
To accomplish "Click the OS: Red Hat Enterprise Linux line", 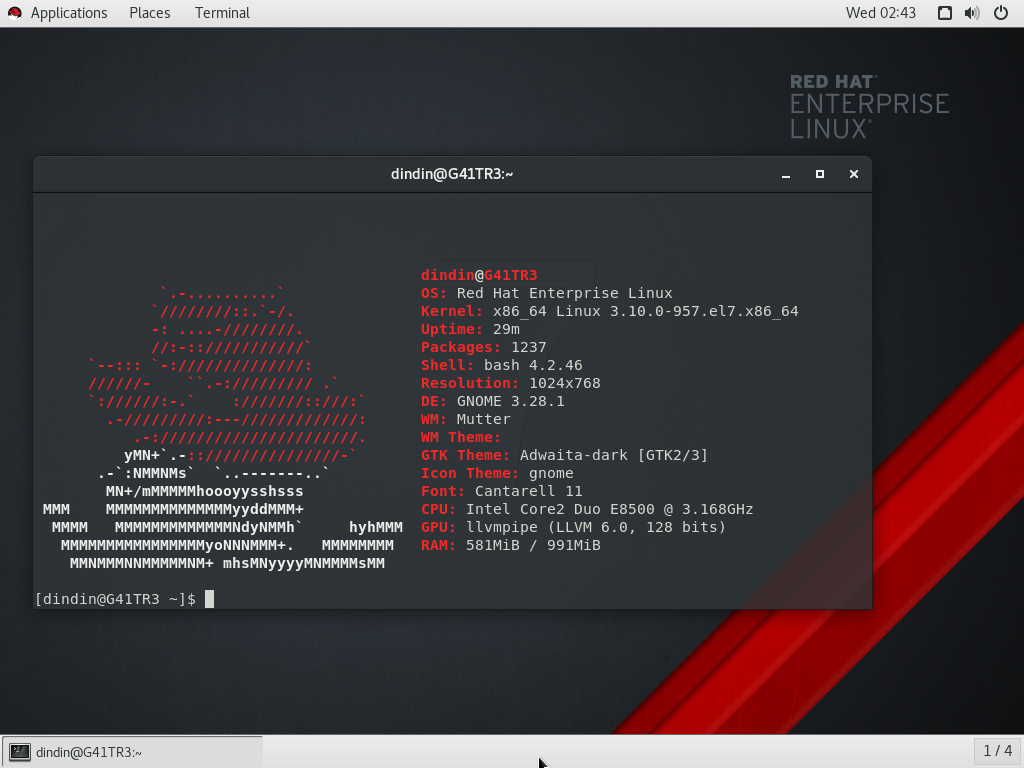I will point(547,293).
